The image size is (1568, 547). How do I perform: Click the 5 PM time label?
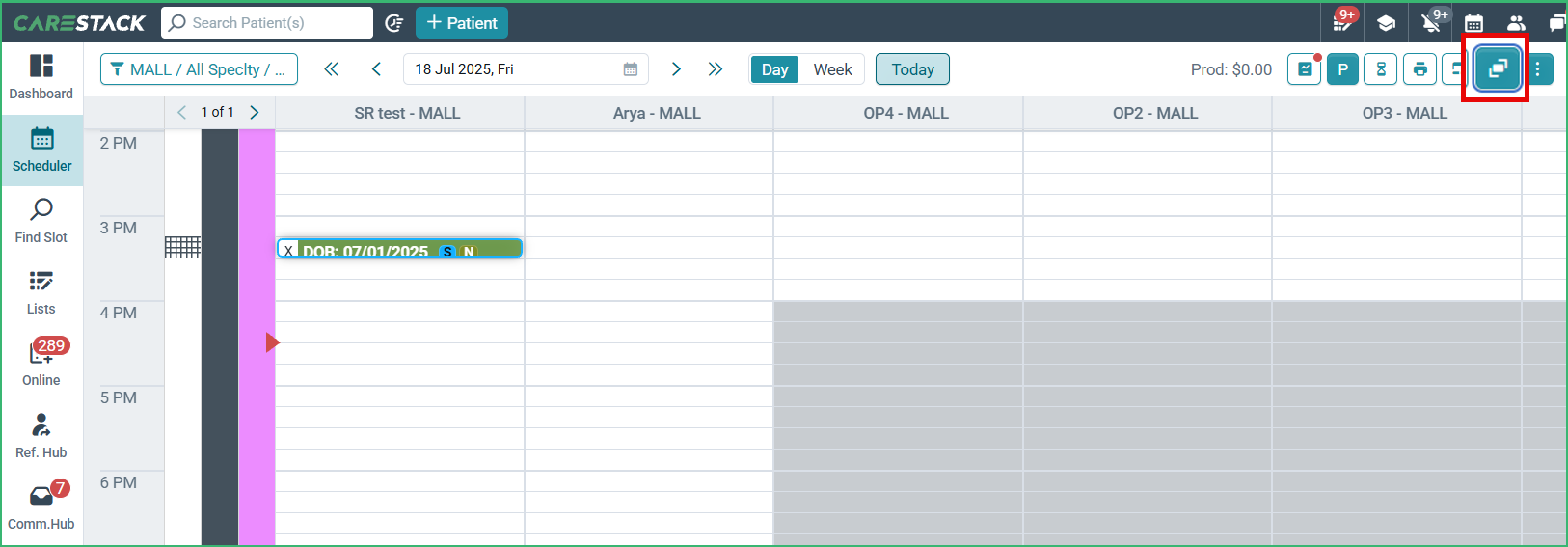tap(119, 397)
